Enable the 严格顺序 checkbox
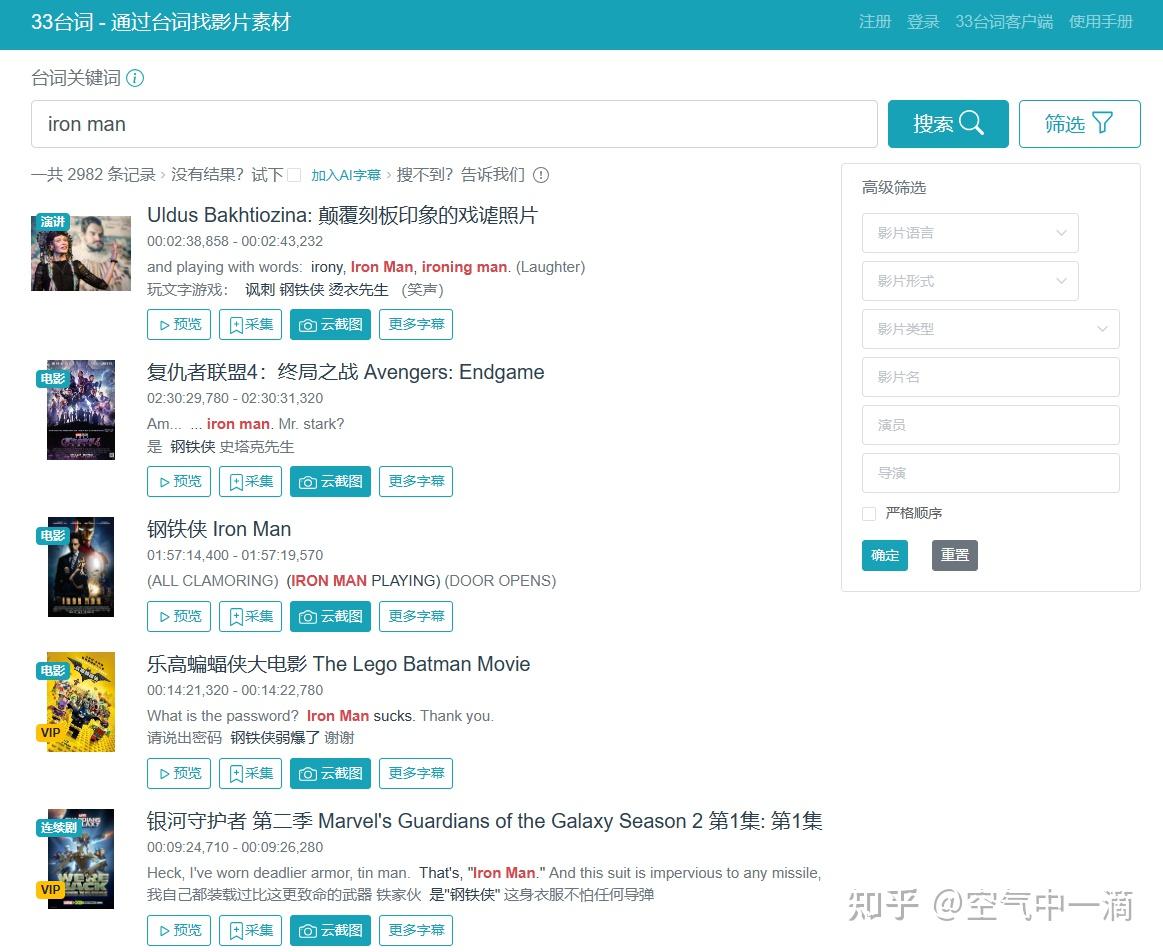 click(869, 514)
